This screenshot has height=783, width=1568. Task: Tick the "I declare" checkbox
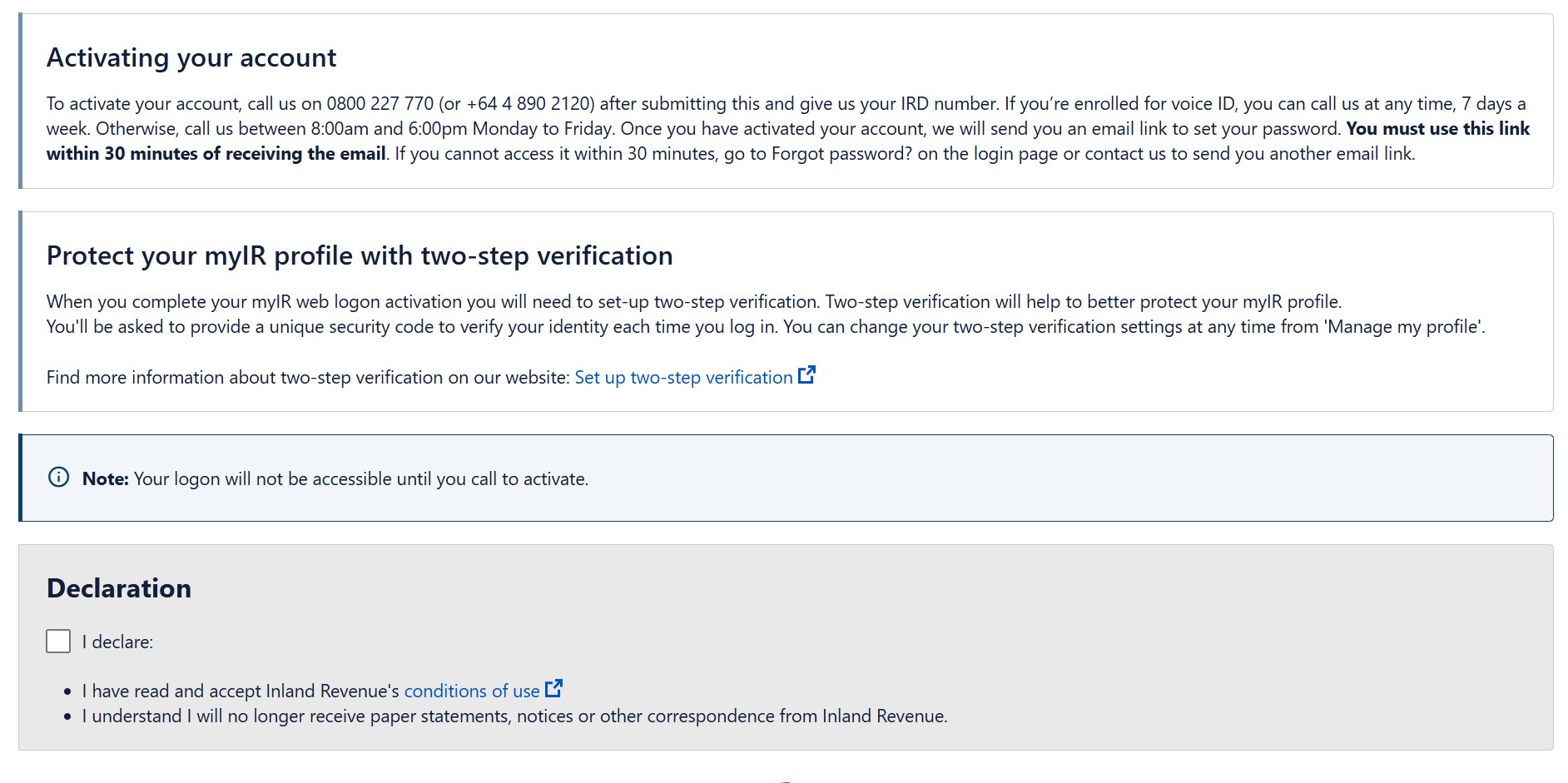[58, 642]
